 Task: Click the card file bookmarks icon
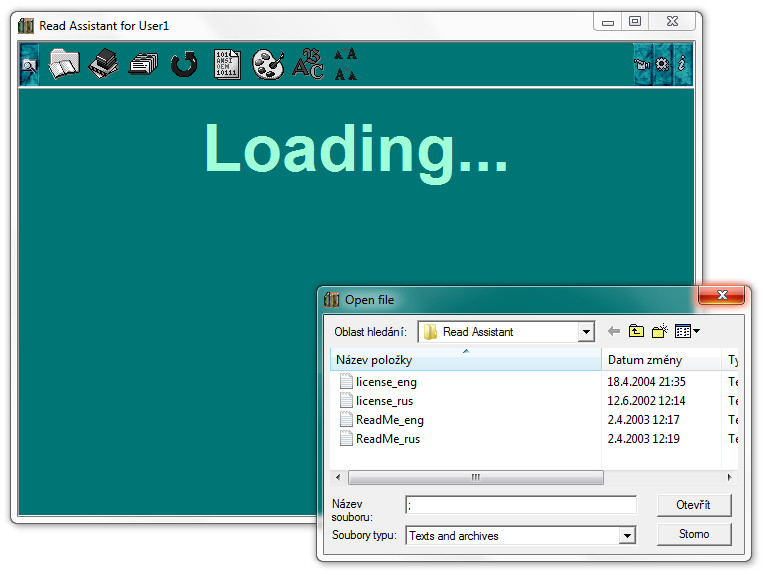point(144,64)
